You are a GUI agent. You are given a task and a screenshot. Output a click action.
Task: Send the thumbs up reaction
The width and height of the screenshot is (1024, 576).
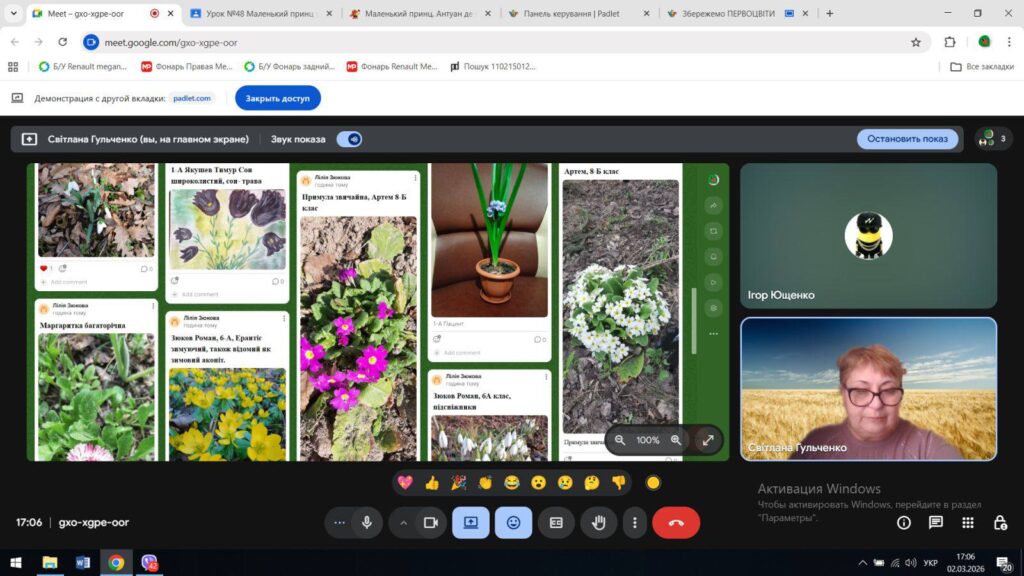[432, 483]
